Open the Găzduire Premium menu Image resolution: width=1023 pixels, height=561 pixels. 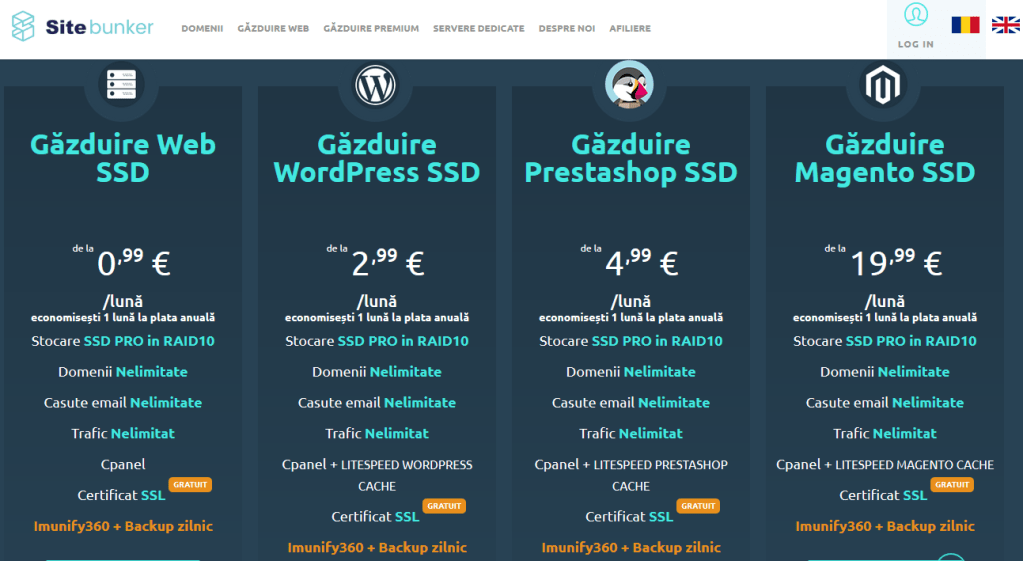point(371,29)
